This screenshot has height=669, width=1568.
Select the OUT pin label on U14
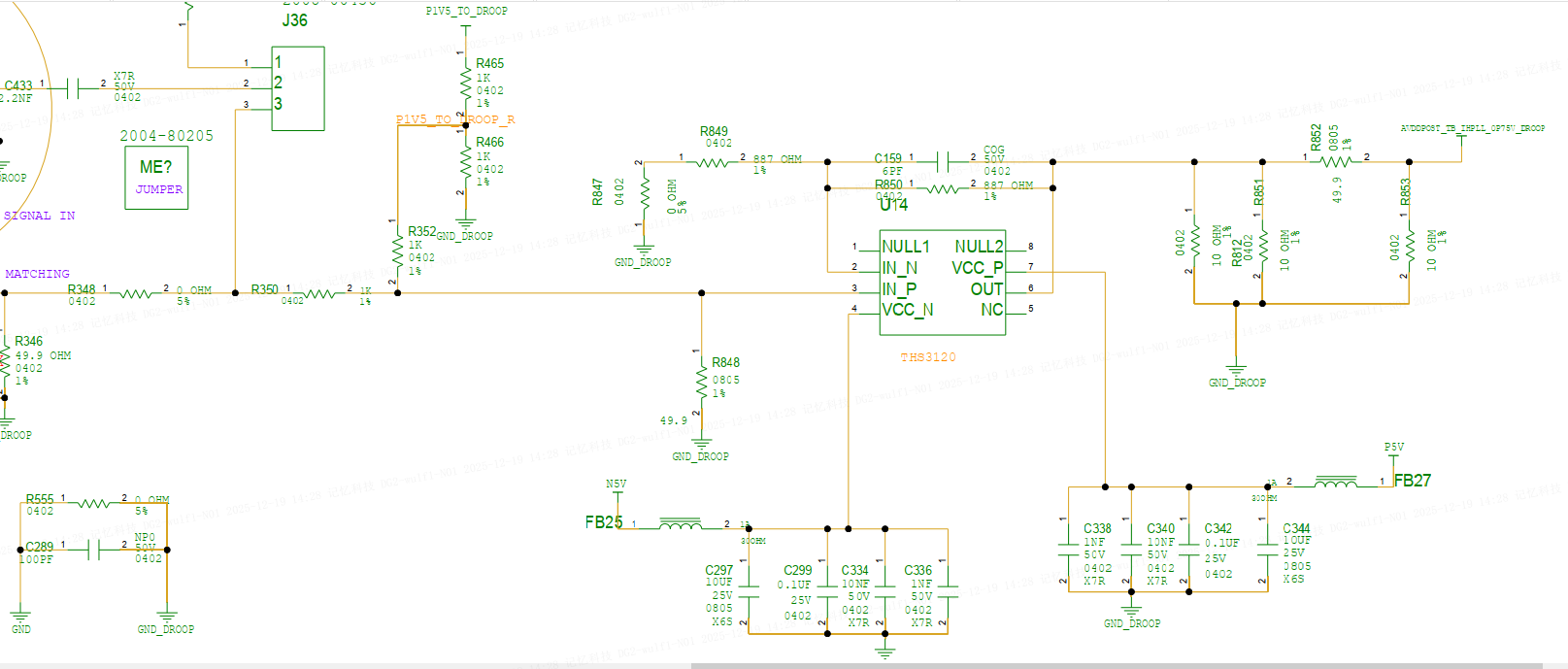click(x=986, y=288)
